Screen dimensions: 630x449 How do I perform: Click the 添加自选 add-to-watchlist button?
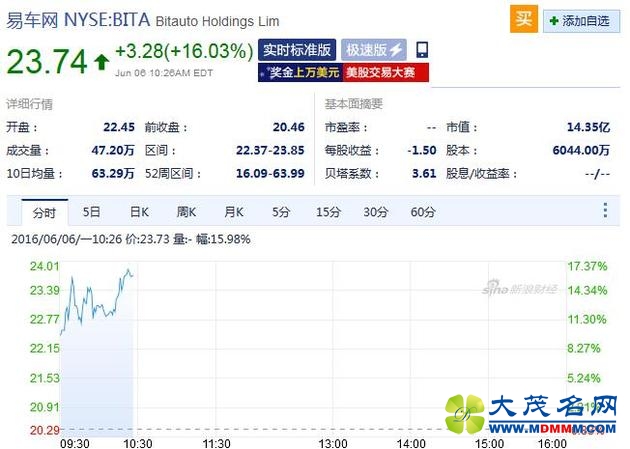tap(579, 21)
